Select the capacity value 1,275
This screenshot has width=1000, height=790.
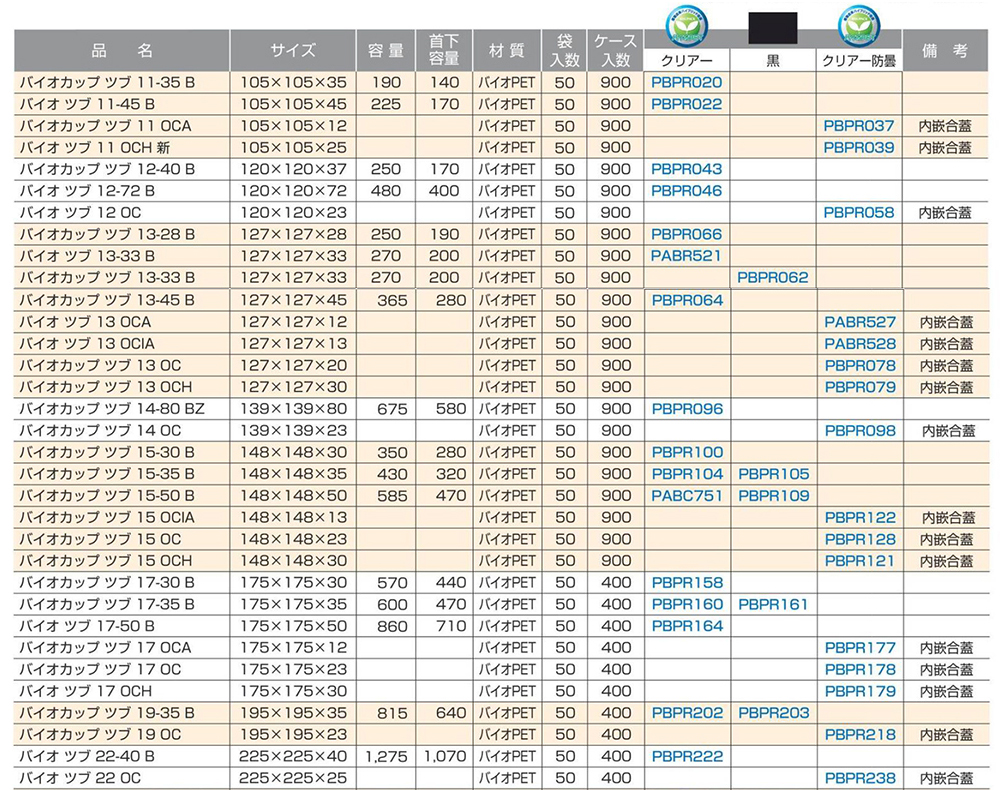386,757
